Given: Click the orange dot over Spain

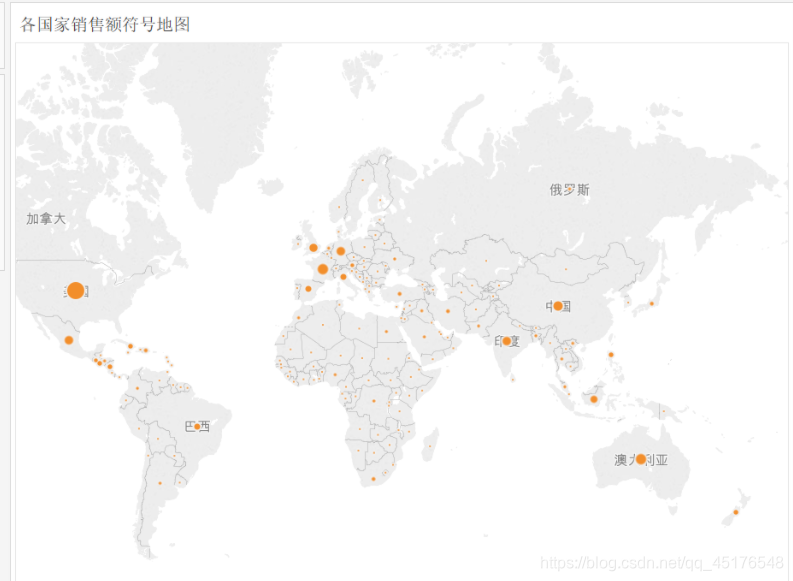Looking at the screenshot, I should point(309,289).
